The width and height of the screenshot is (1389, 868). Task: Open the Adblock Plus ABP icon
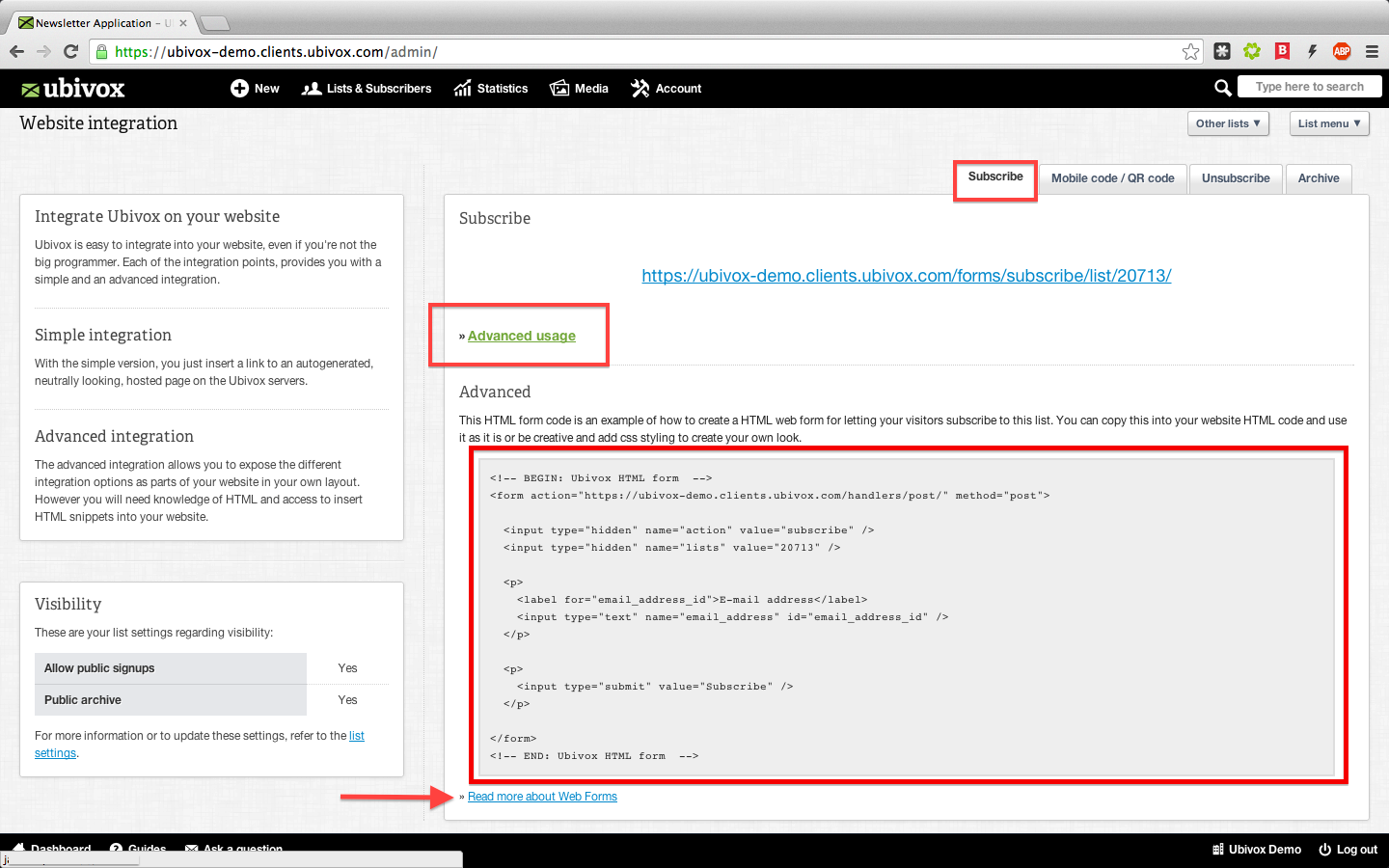coord(1342,52)
